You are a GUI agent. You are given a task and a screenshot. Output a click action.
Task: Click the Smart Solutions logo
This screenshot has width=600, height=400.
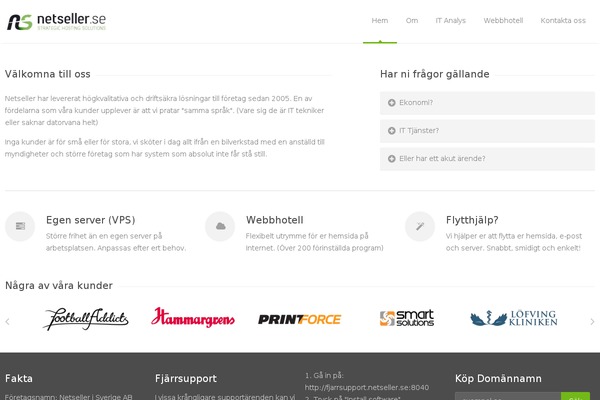(x=407, y=318)
